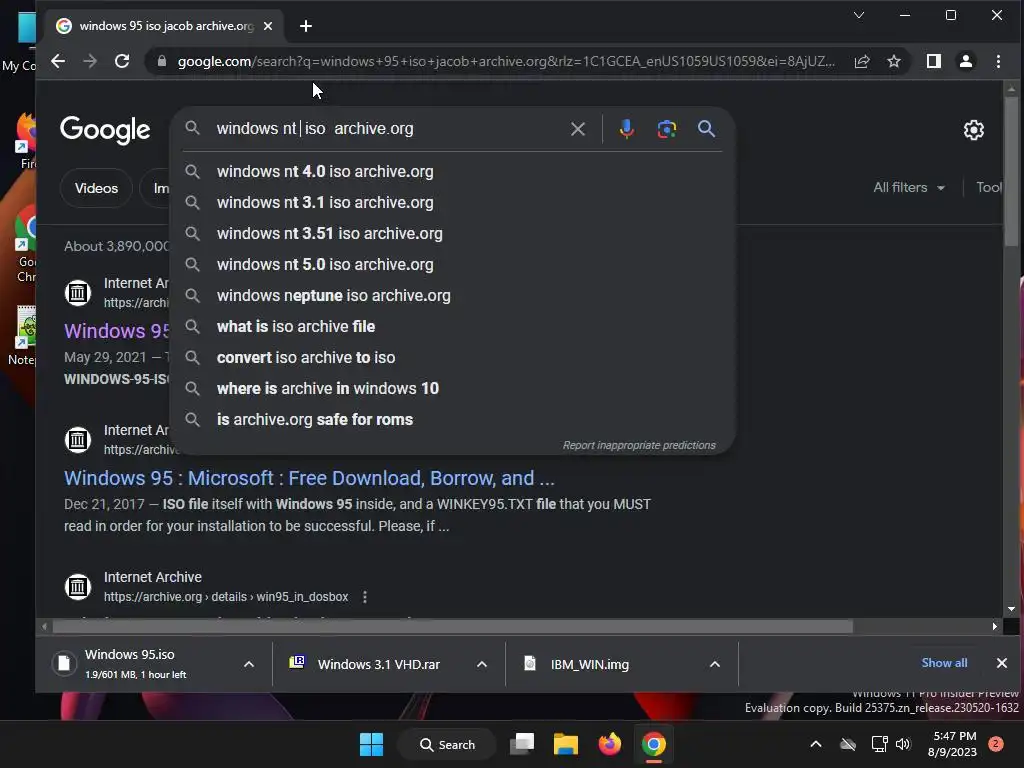The image size is (1024, 768).
Task: Open Windows 95 : Microsoft Free Download result
Action: [x=309, y=478]
